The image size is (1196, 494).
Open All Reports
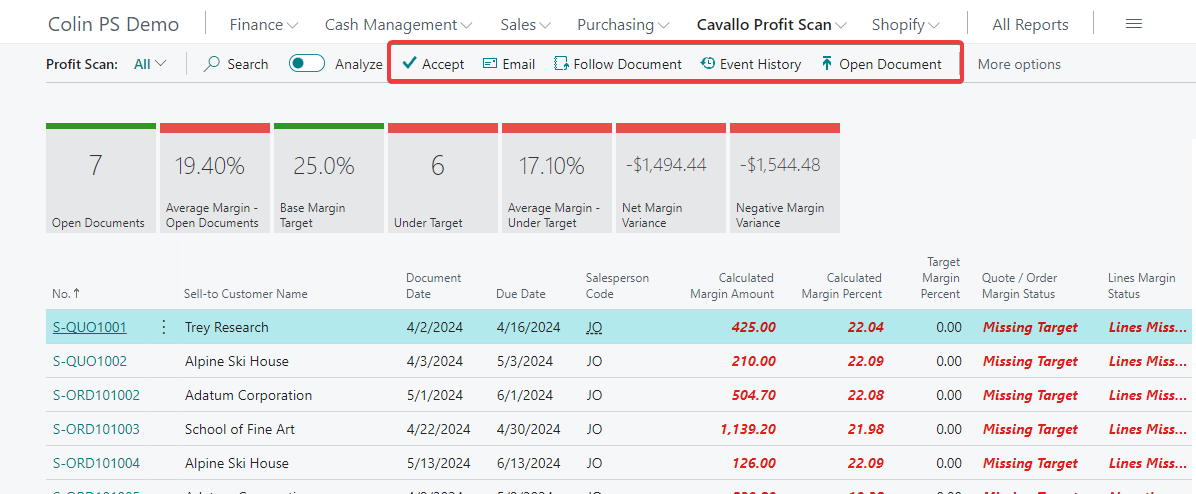[x=1030, y=24]
